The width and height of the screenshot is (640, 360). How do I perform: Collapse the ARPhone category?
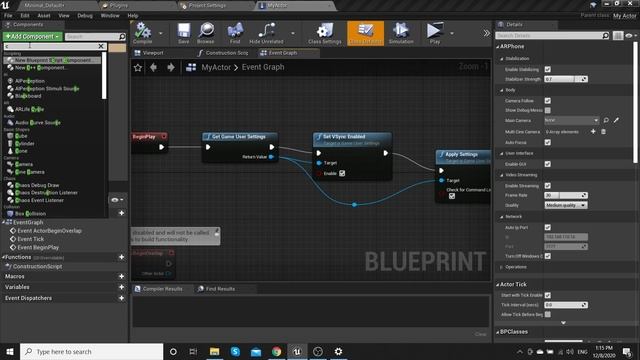[x=498, y=47]
